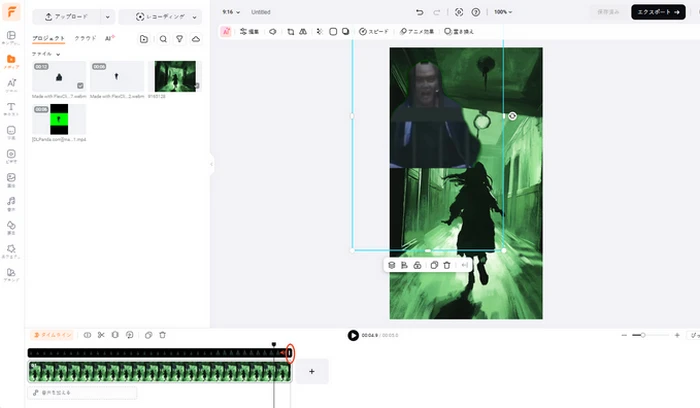Expand the レコーディング dropdown arrow
Image resolution: width=700 pixels, height=408 pixels.
pyautogui.click(x=195, y=17)
